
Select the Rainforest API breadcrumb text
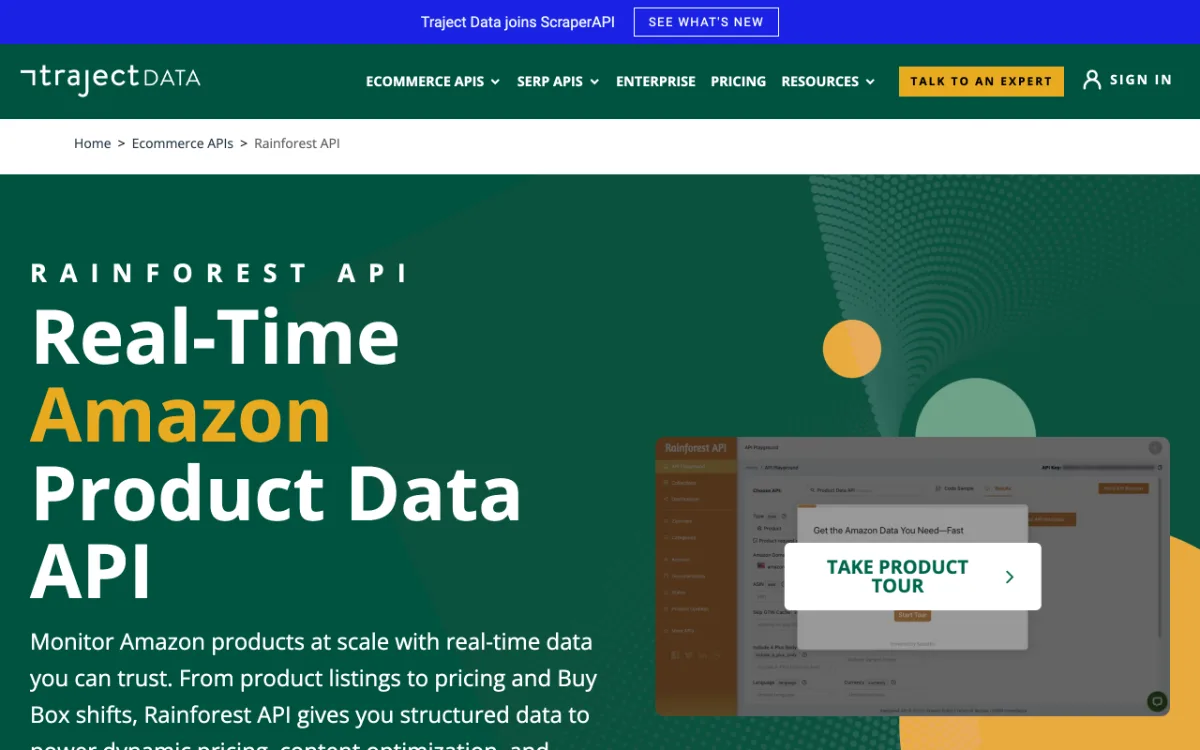(297, 144)
